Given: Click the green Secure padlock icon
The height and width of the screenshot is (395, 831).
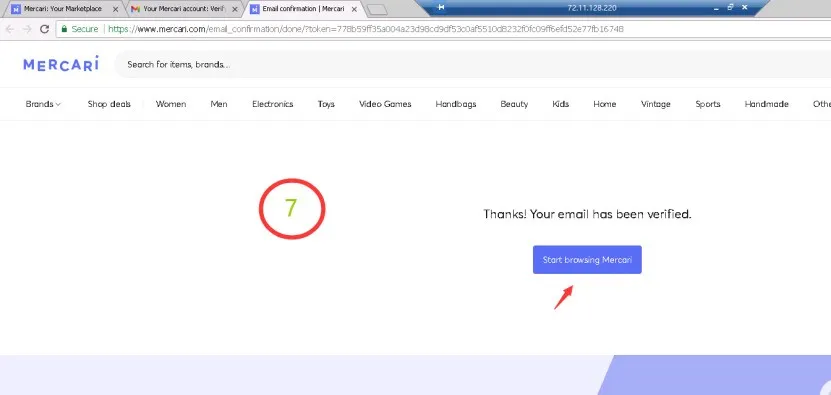Looking at the screenshot, I should [64, 29].
